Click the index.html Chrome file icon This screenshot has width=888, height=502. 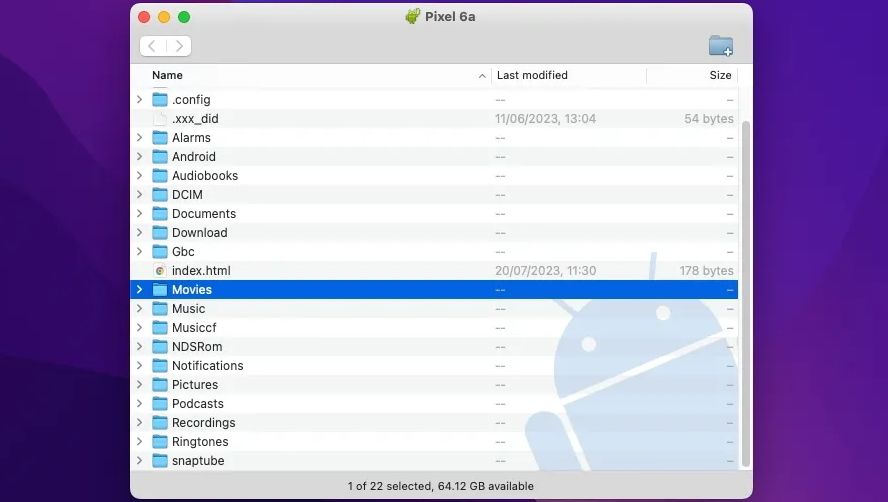160,270
